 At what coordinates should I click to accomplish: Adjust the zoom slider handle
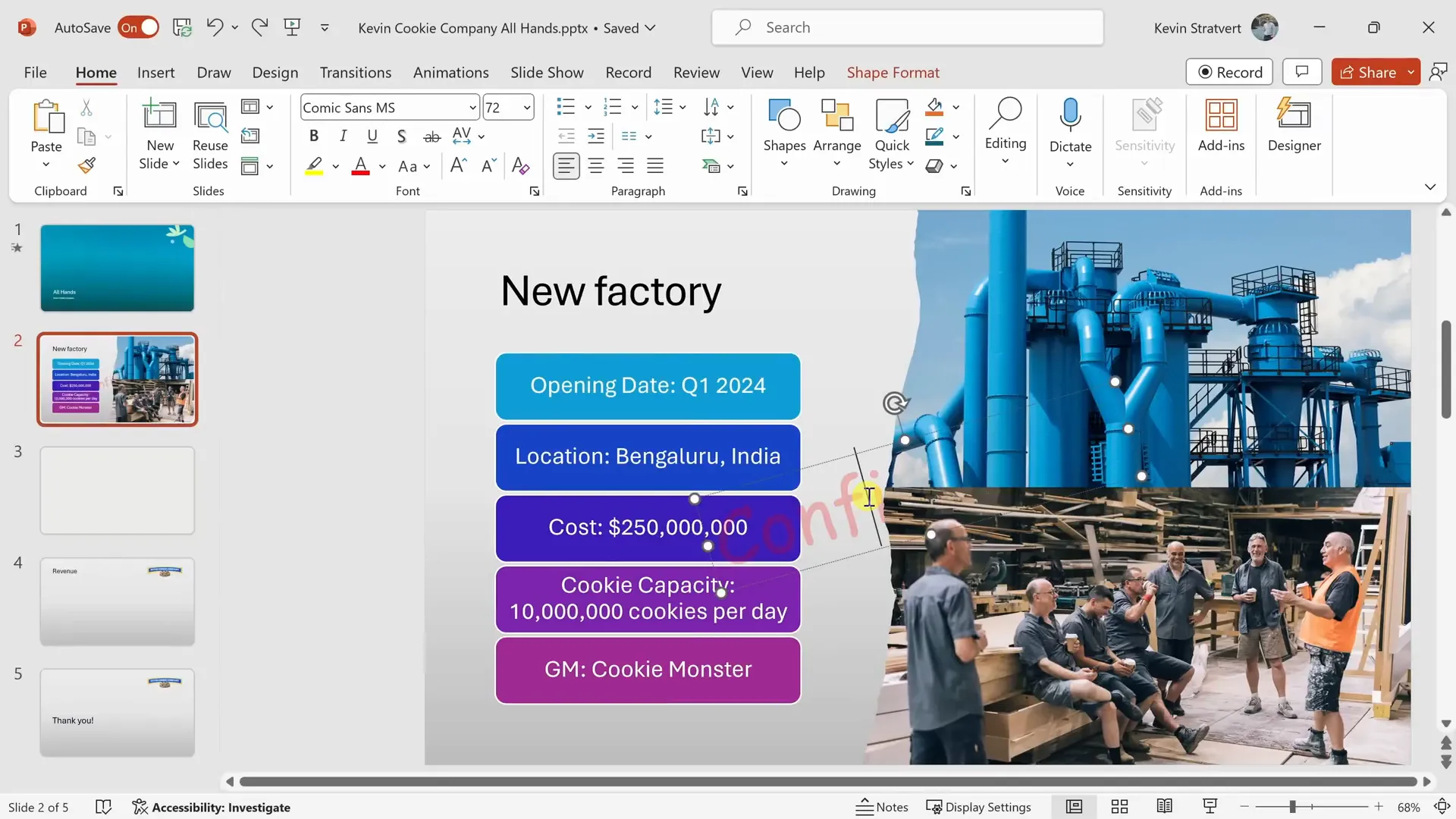click(1292, 807)
